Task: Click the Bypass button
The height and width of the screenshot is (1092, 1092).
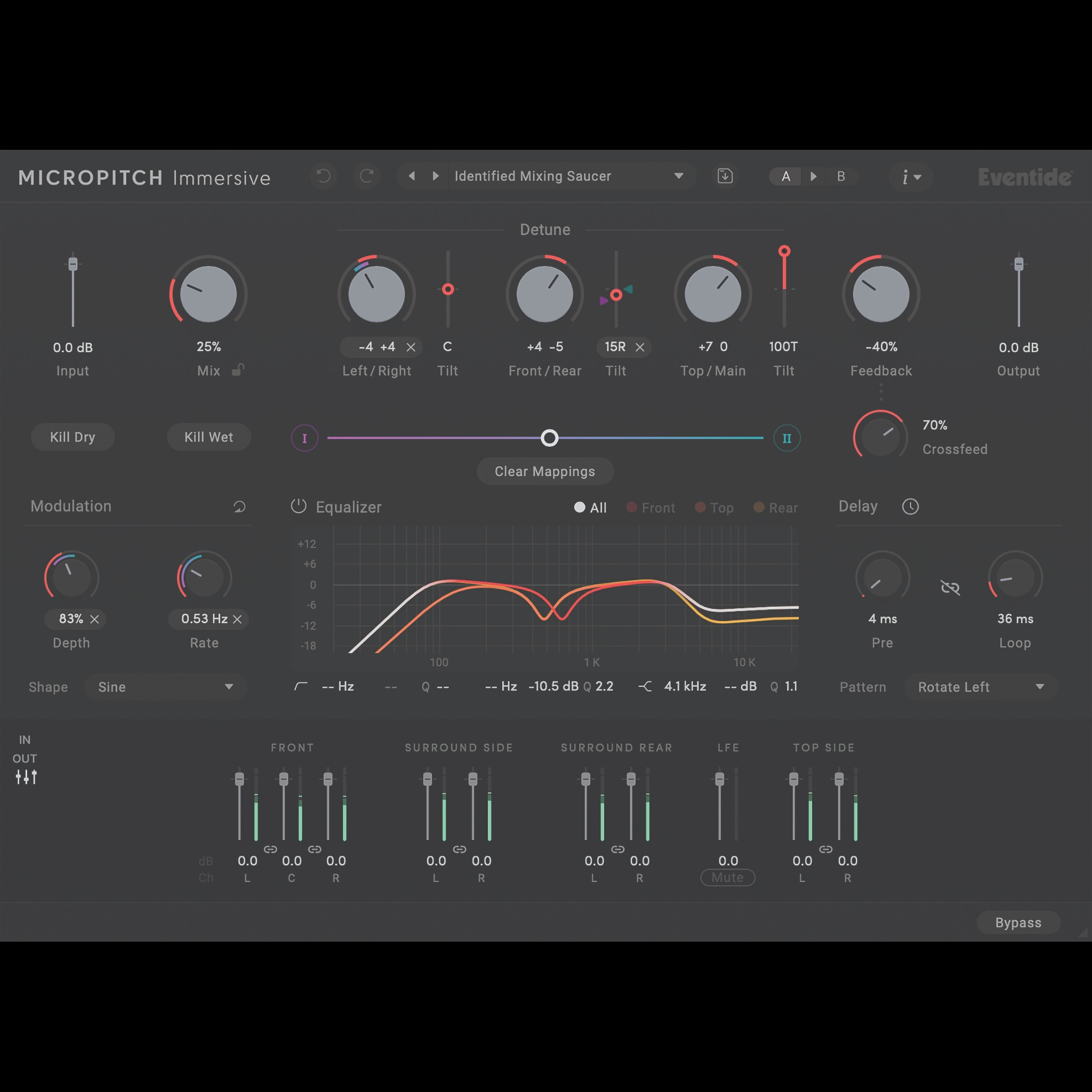Action: tap(1018, 922)
